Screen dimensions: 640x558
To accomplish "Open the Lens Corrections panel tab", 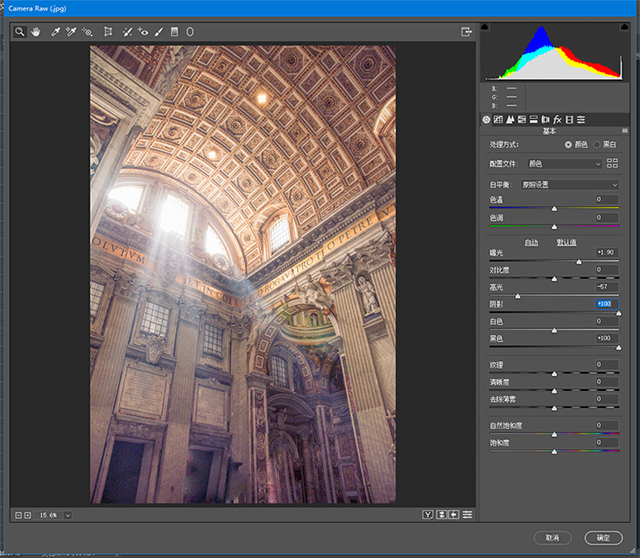I will click(545, 120).
